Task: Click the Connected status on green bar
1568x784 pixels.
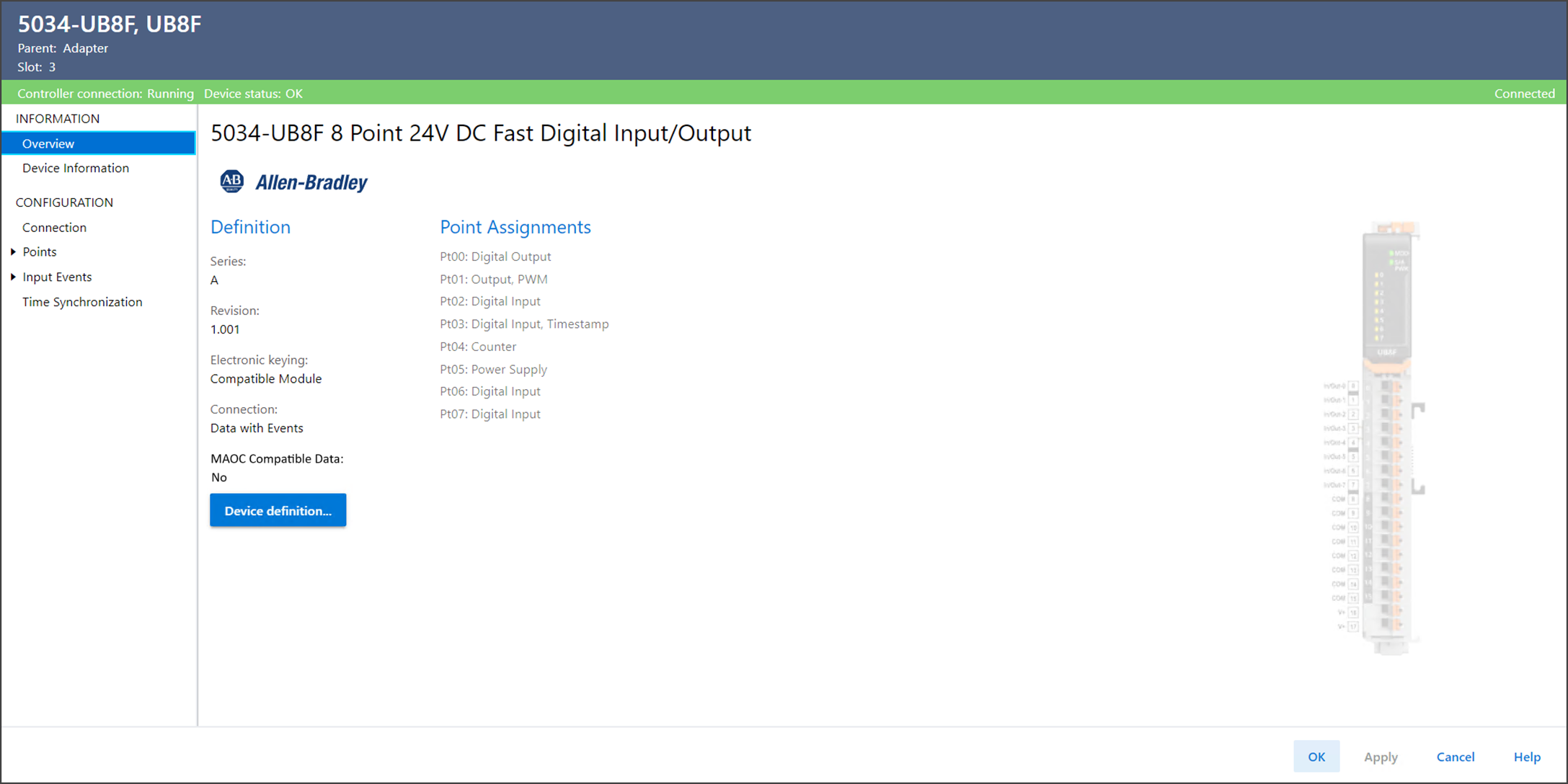Action: 1523,94
